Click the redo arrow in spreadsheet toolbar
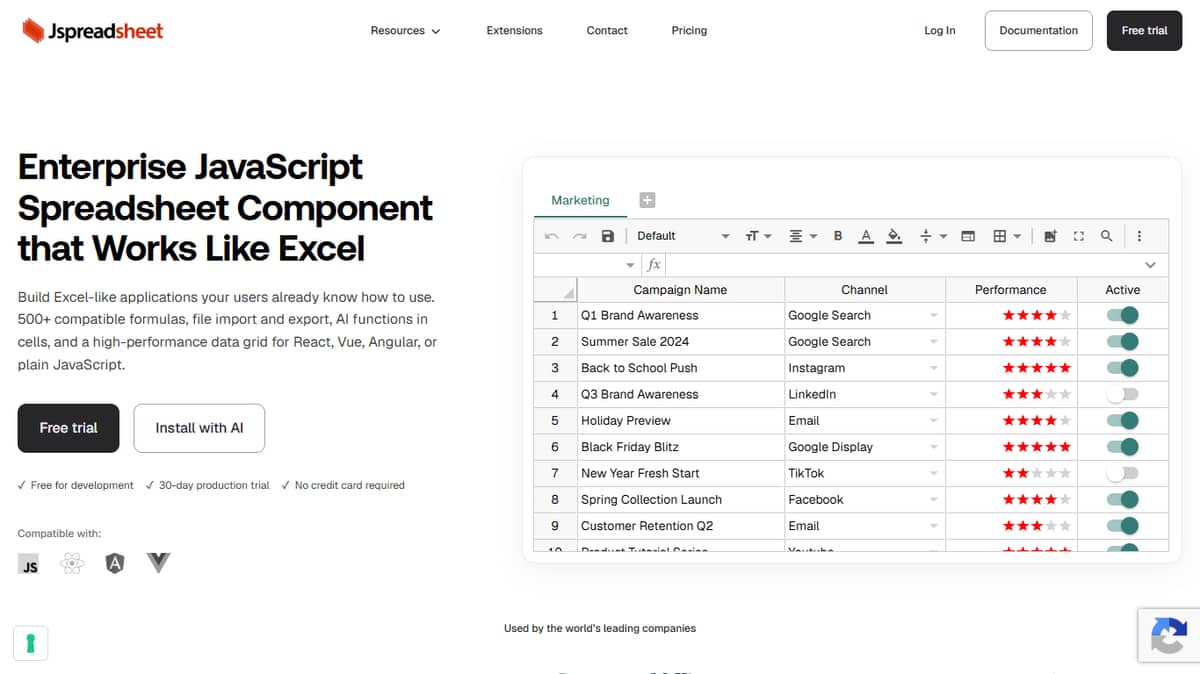This screenshot has height=674, width=1200. pyautogui.click(x=579, y=236)
